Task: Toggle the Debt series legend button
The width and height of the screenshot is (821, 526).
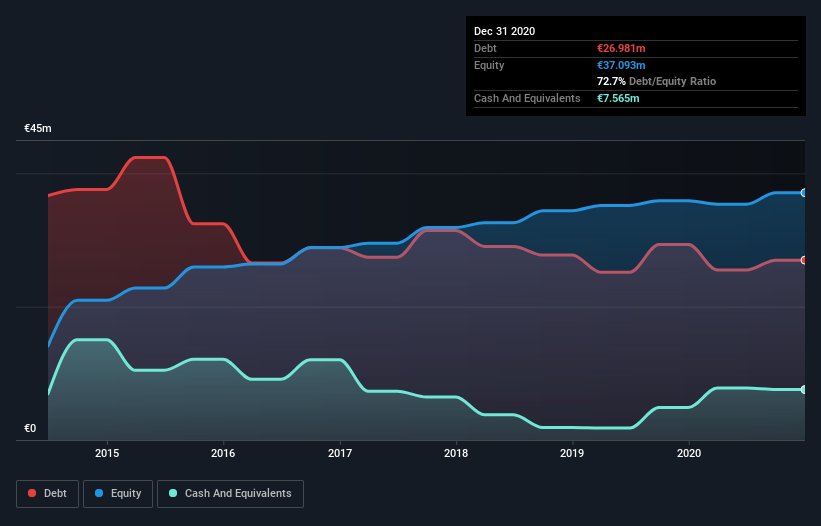Action: (48, 494)
